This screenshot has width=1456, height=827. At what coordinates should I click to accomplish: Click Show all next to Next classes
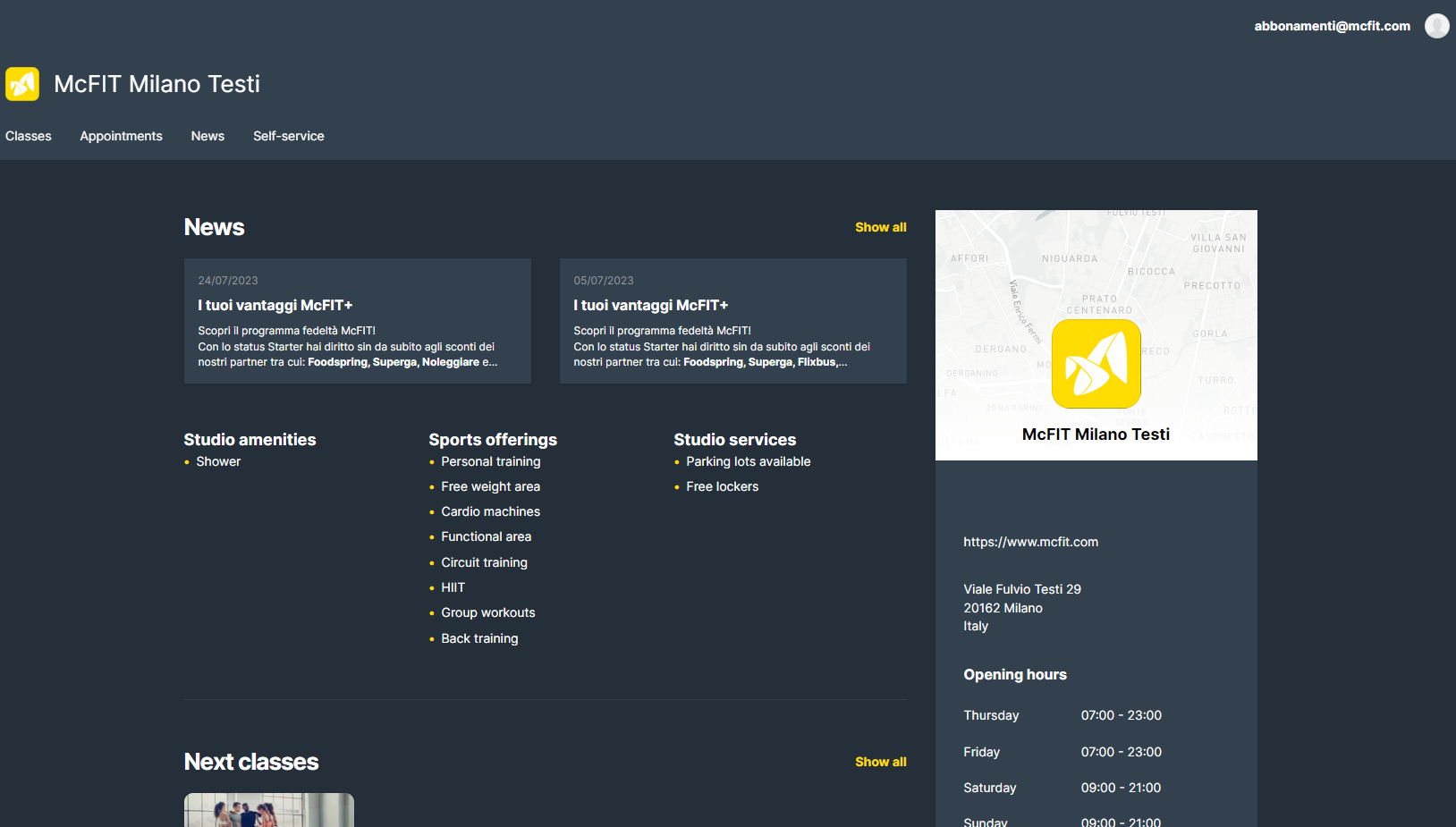[881, 762]
